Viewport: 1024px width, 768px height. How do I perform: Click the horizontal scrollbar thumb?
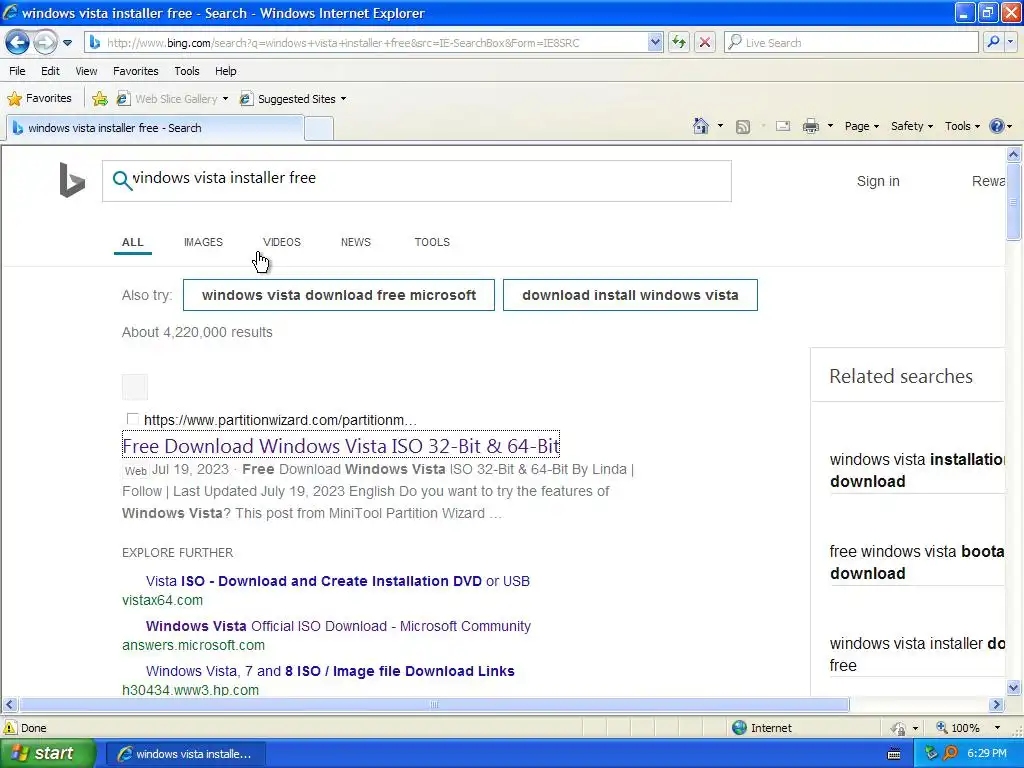click(x=434, y=705)
